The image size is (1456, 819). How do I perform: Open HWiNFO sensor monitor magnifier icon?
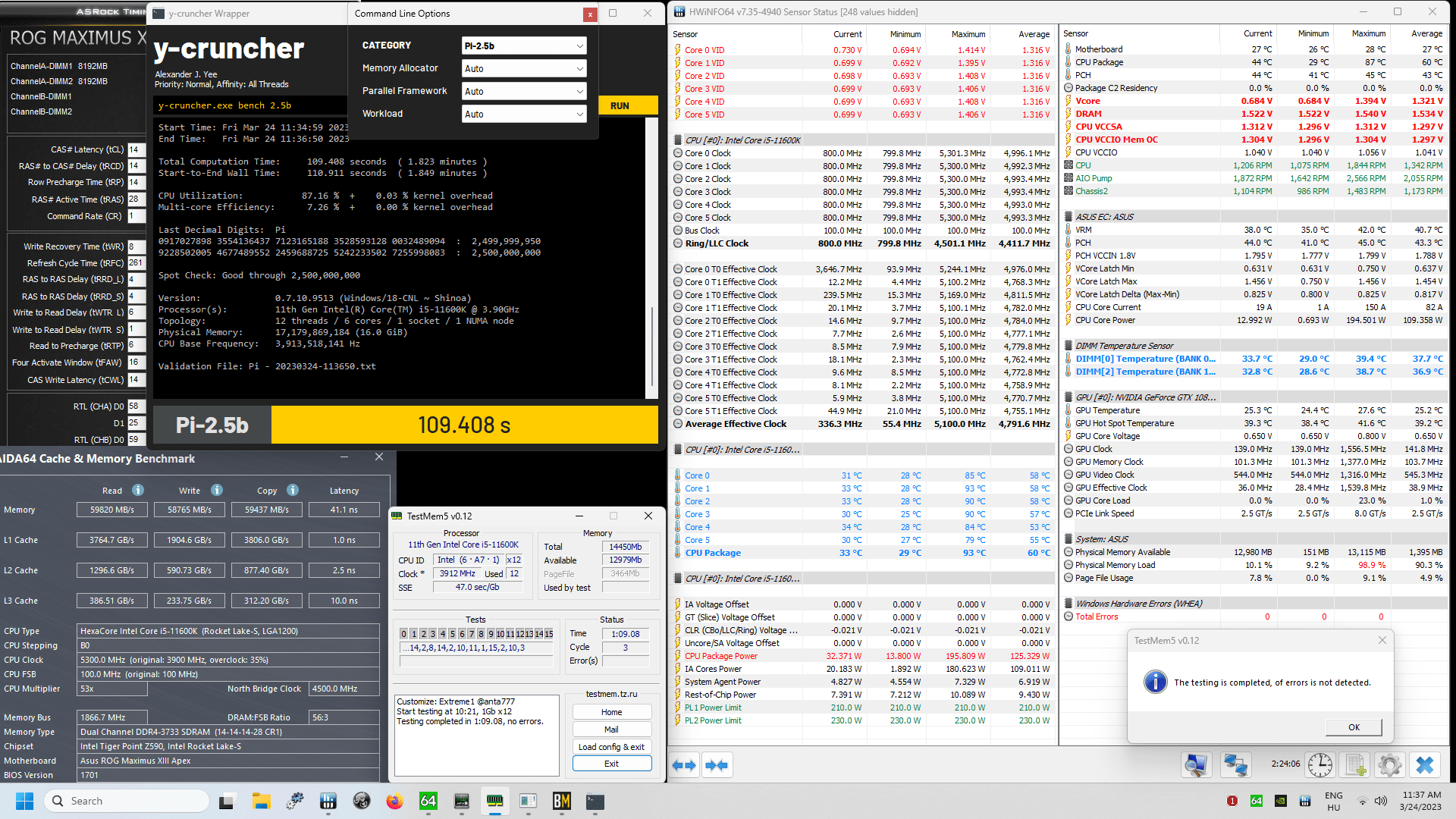(x=1197, y=765)
